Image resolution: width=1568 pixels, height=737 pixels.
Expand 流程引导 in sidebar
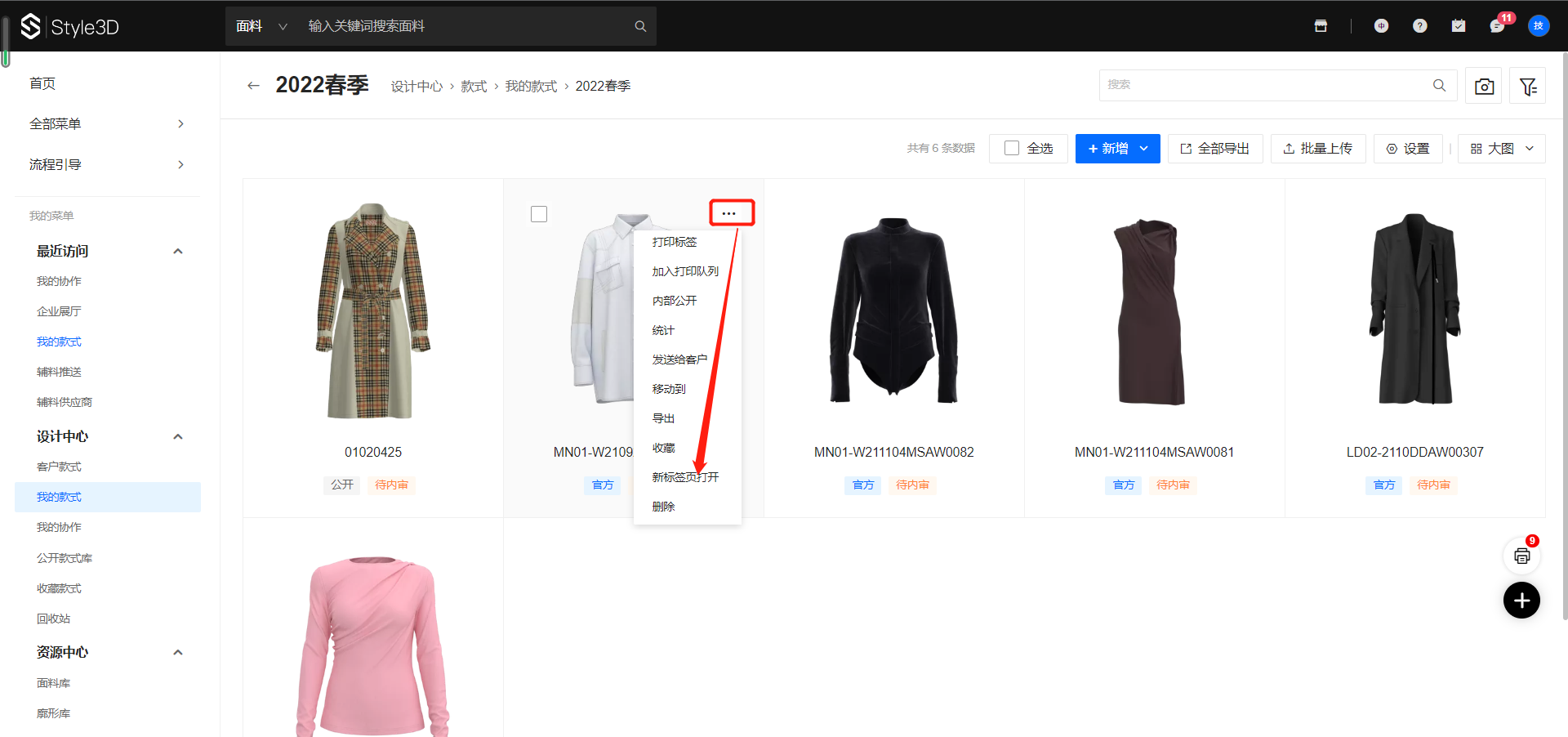tap(107, 164)
